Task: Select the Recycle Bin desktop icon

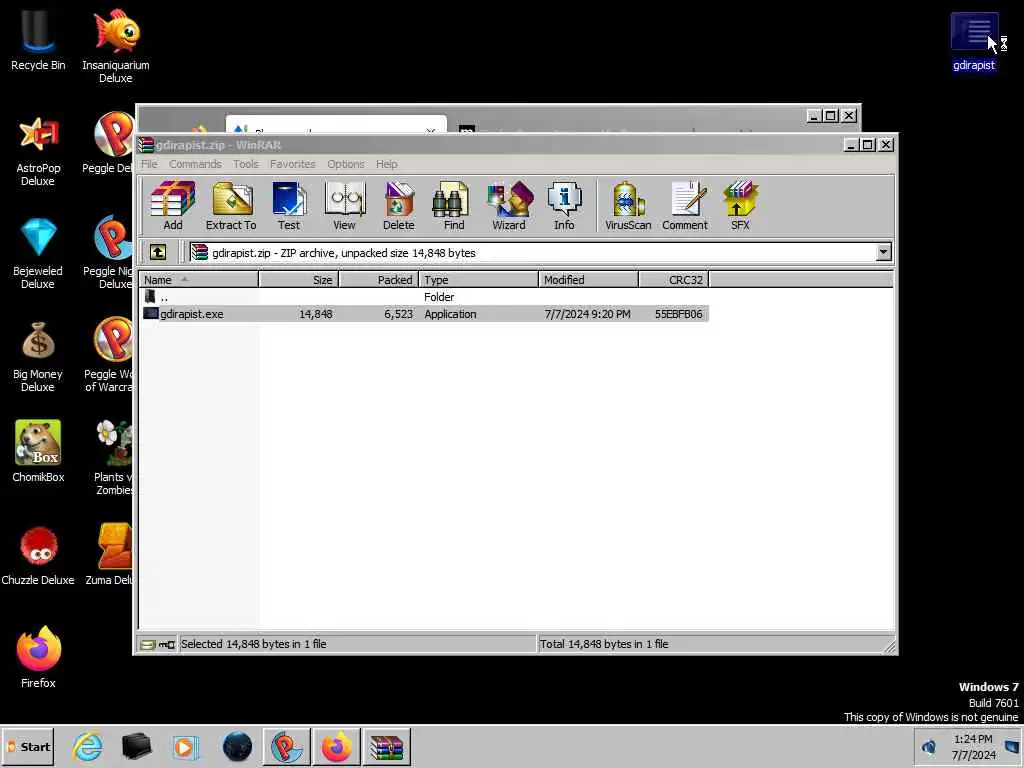Action: [38, 41]
